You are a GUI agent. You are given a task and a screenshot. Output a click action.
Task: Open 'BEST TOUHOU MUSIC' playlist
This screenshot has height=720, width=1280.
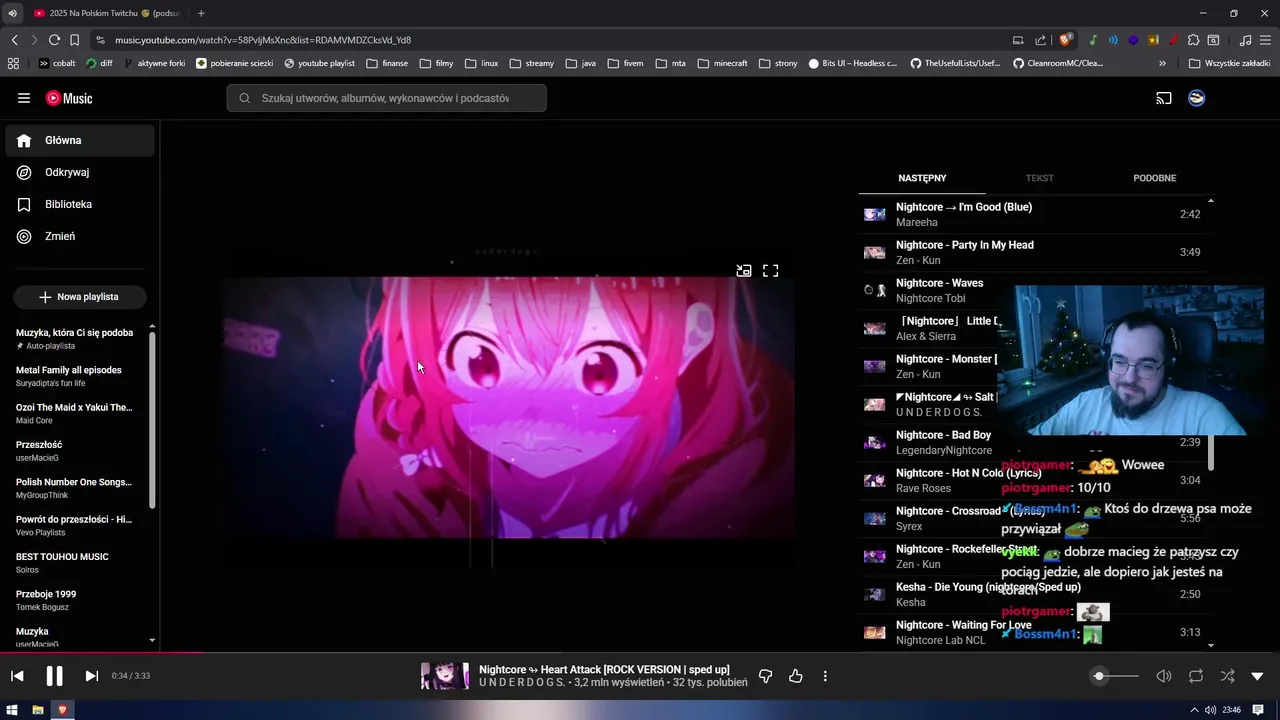pyautogui.click(x=76, y=563)
